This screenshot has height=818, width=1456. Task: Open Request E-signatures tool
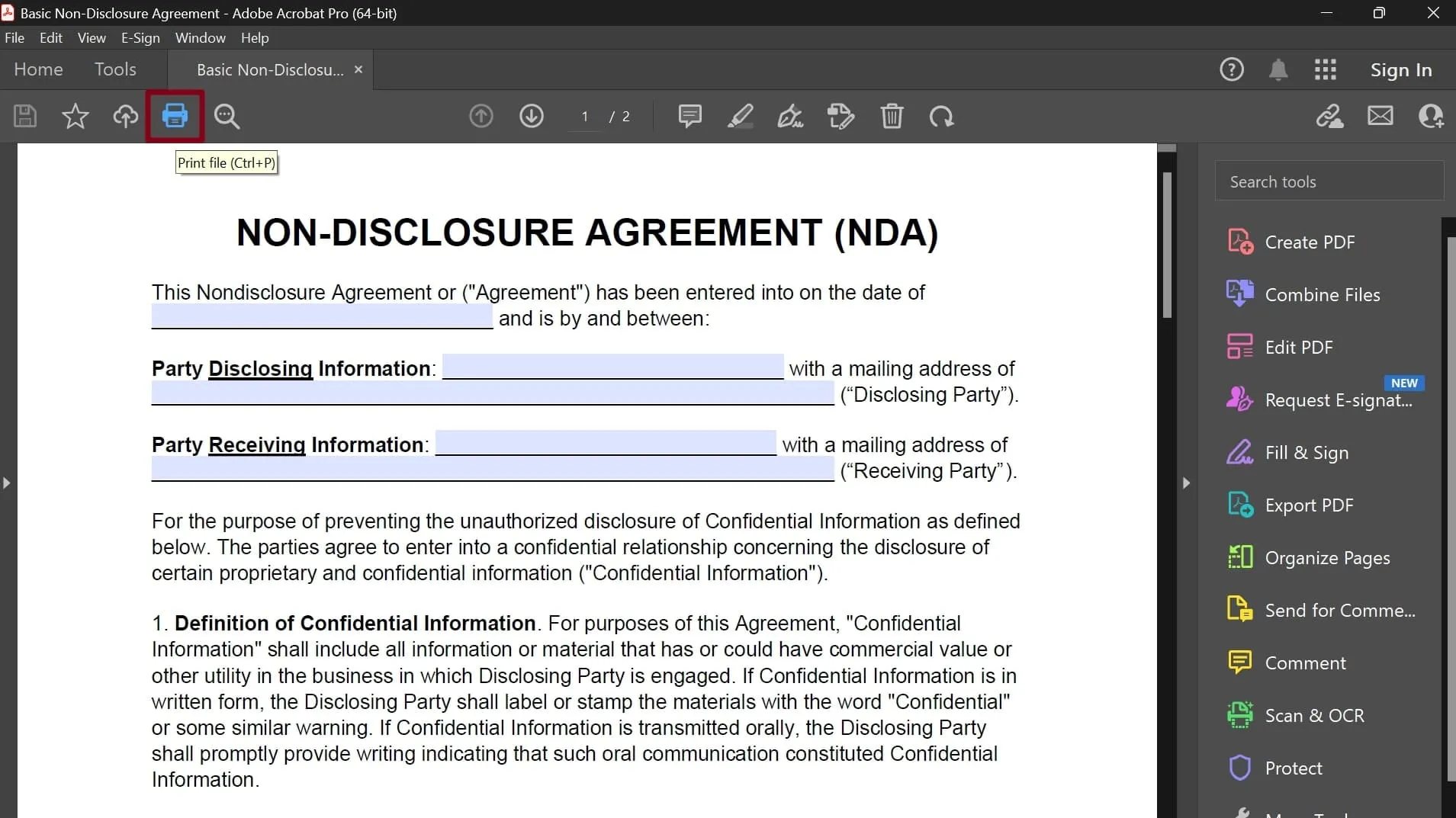pyautogui.click(x=1339, y=400)
